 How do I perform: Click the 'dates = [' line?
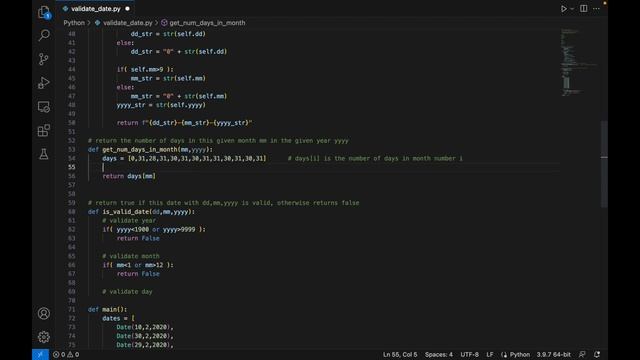click(118, 318)
